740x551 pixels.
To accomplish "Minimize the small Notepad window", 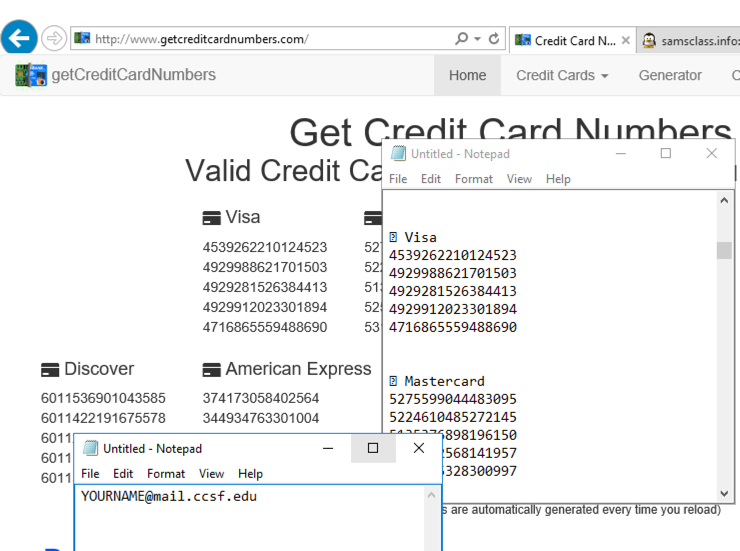I will click(328, 448).
